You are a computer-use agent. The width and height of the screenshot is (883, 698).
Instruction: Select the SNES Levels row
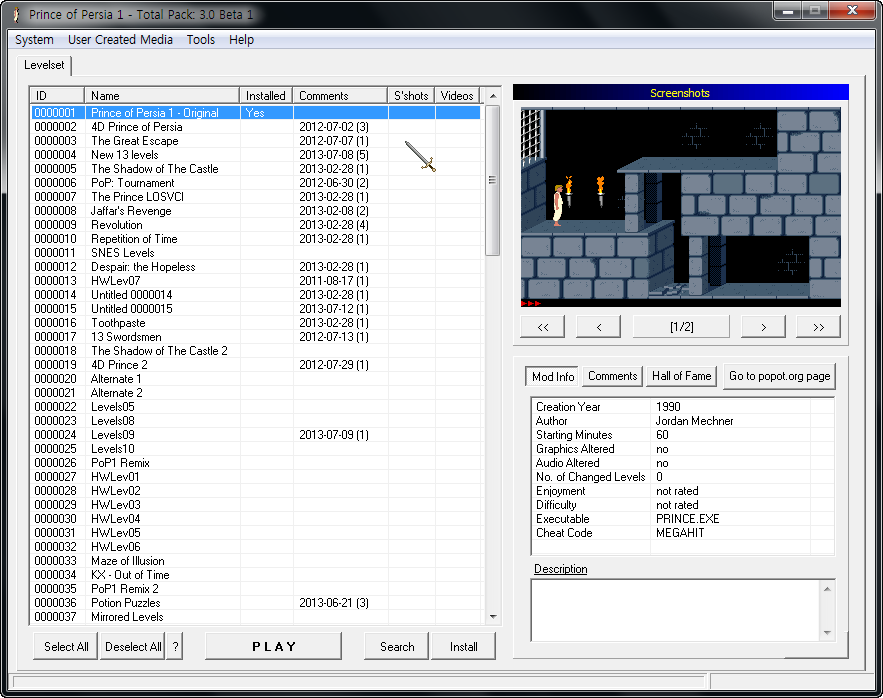256,253
